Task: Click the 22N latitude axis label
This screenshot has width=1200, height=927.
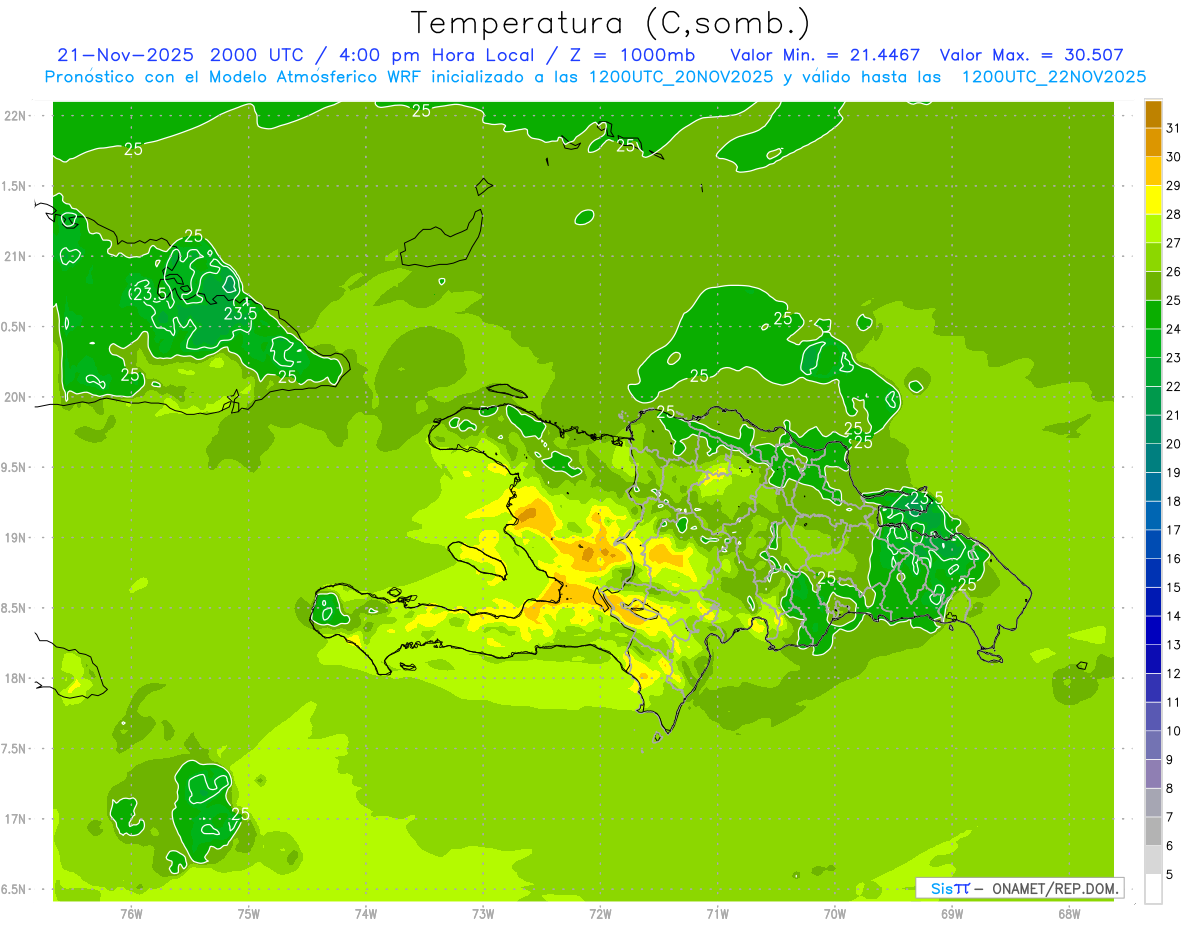Action: tap(15, 115)
